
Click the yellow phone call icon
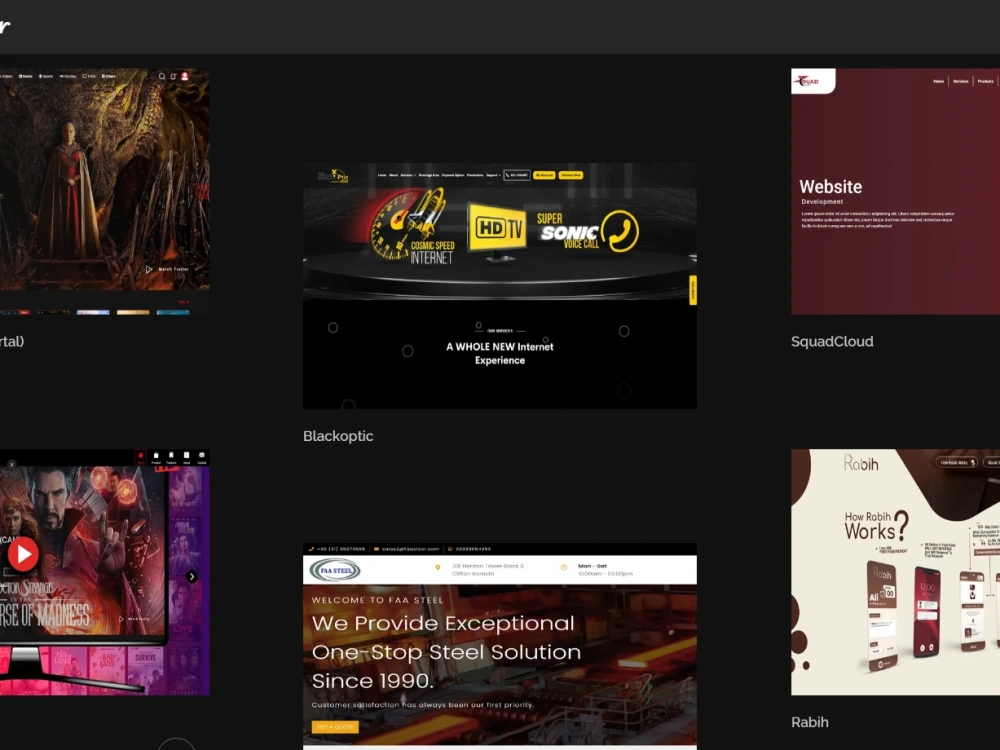coord(619,231)
